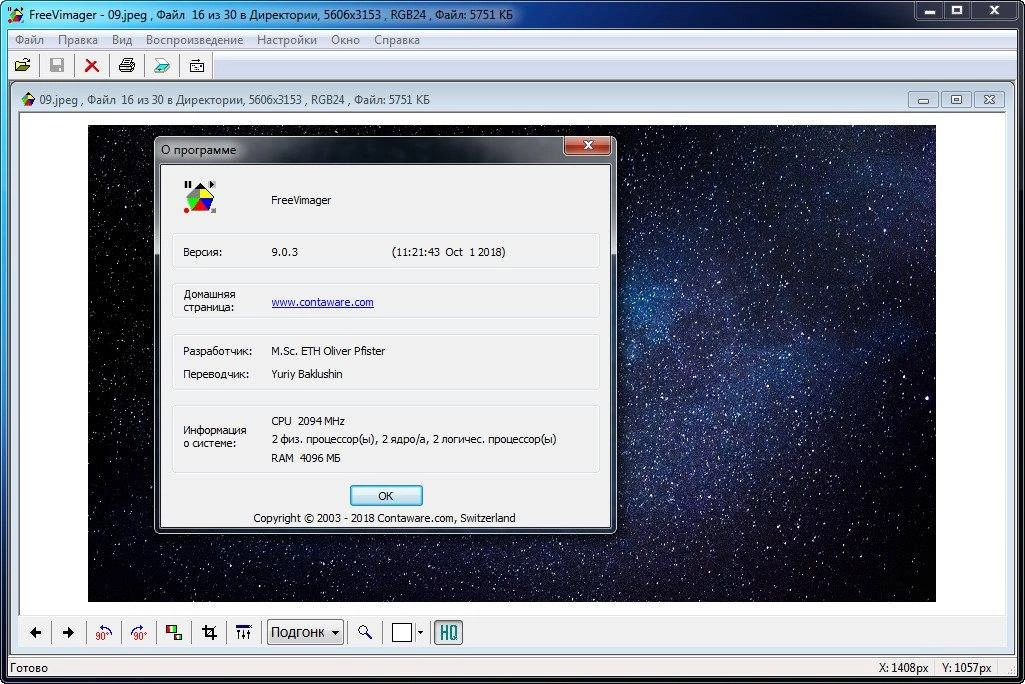1025x684 pixels.
Task: Minimize the 09.jpeg child window
Action: [x=923, y=100]
